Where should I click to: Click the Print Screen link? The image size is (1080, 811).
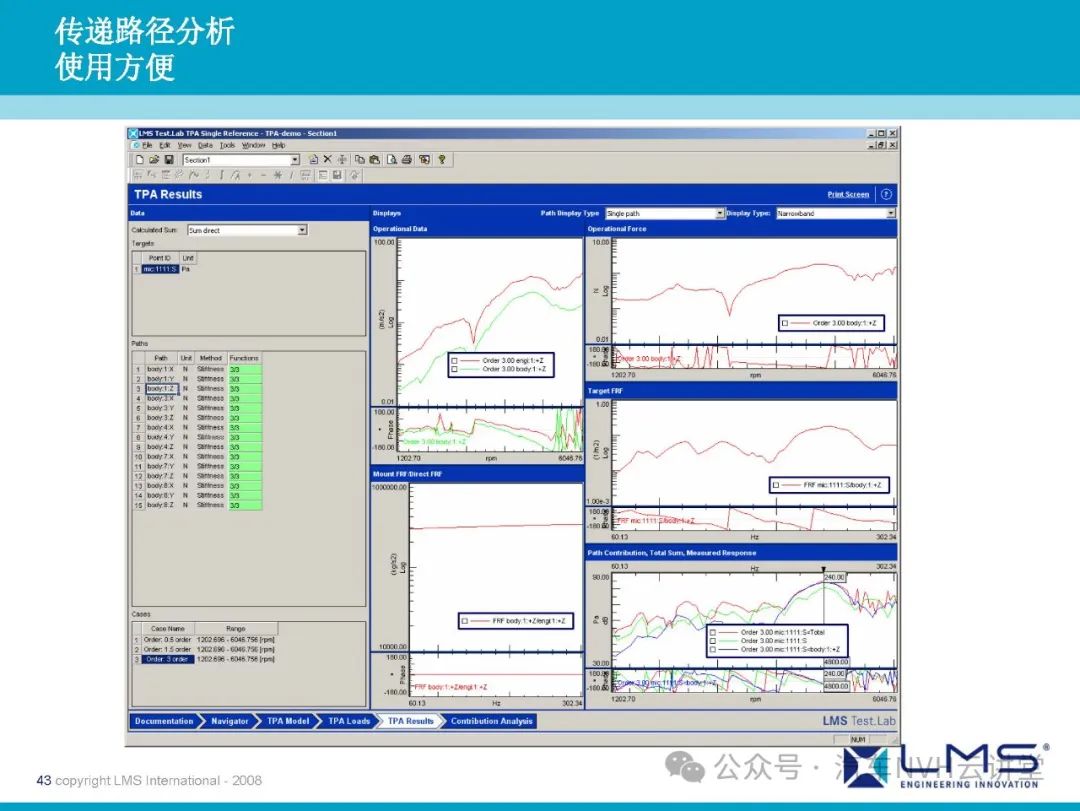(848, 194)
